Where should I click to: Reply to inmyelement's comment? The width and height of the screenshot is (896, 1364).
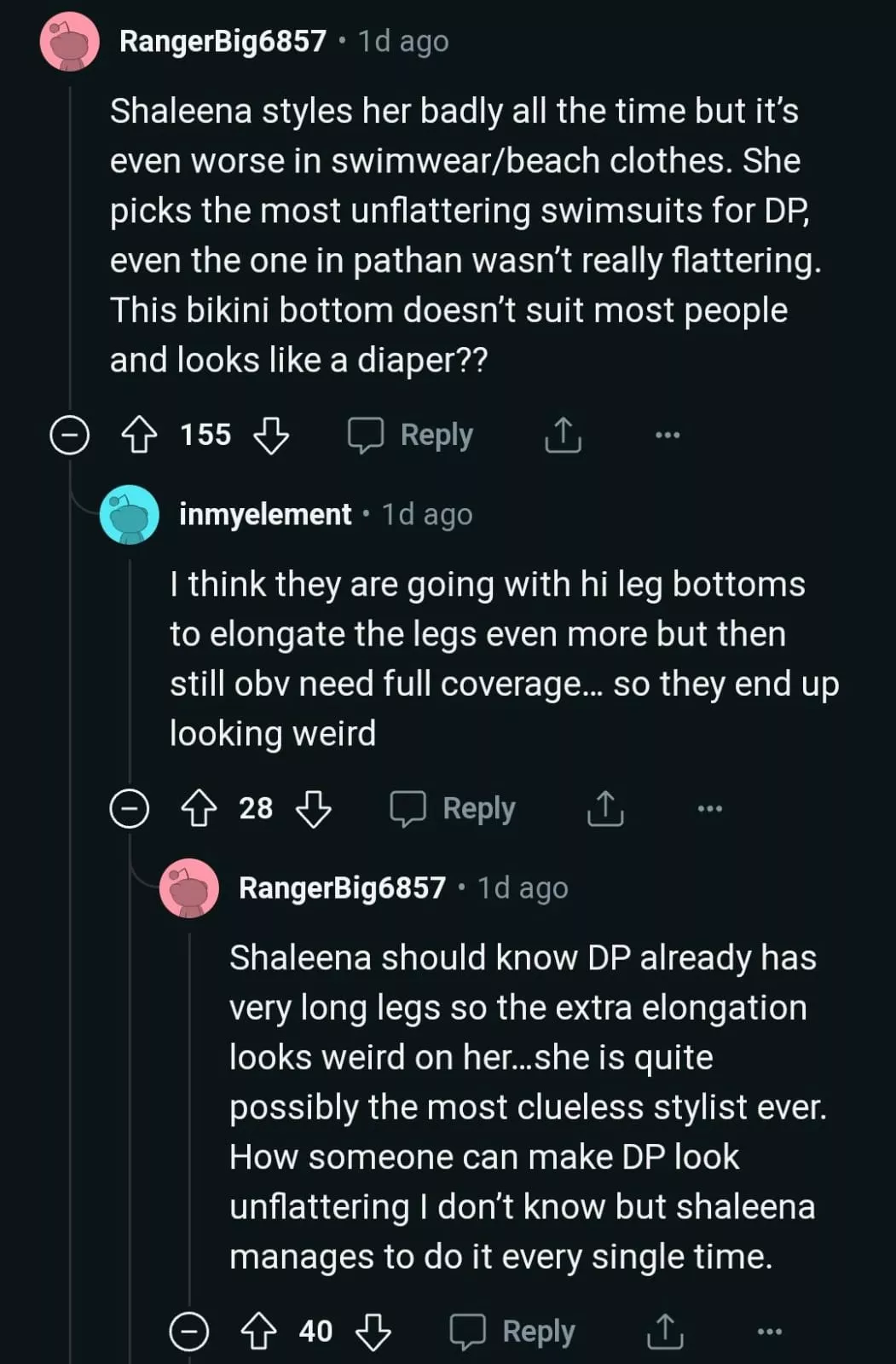(x=454, y=808)
